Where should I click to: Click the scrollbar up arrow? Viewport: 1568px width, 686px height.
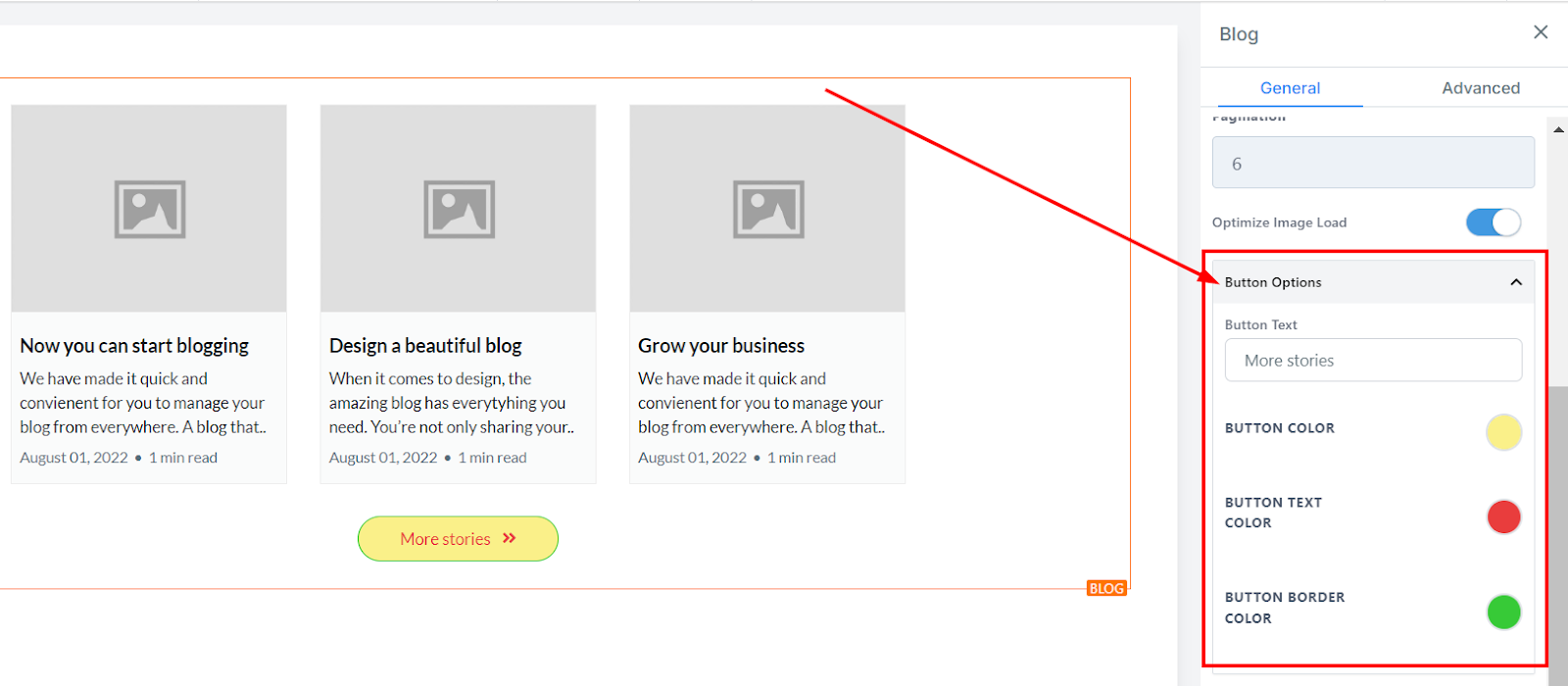point(1558,129)
